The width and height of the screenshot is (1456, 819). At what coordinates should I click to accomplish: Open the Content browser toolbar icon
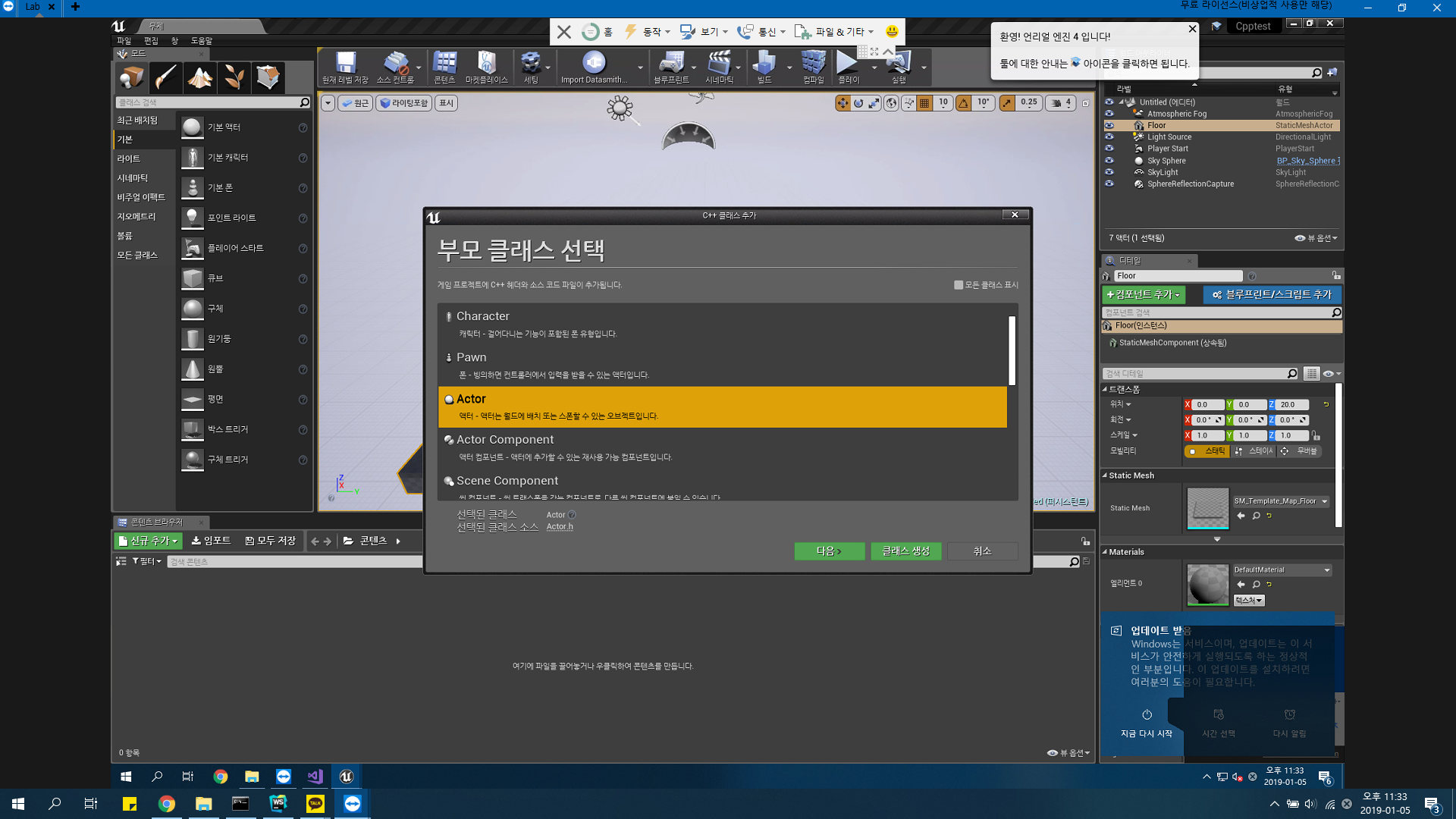[444, 67]
